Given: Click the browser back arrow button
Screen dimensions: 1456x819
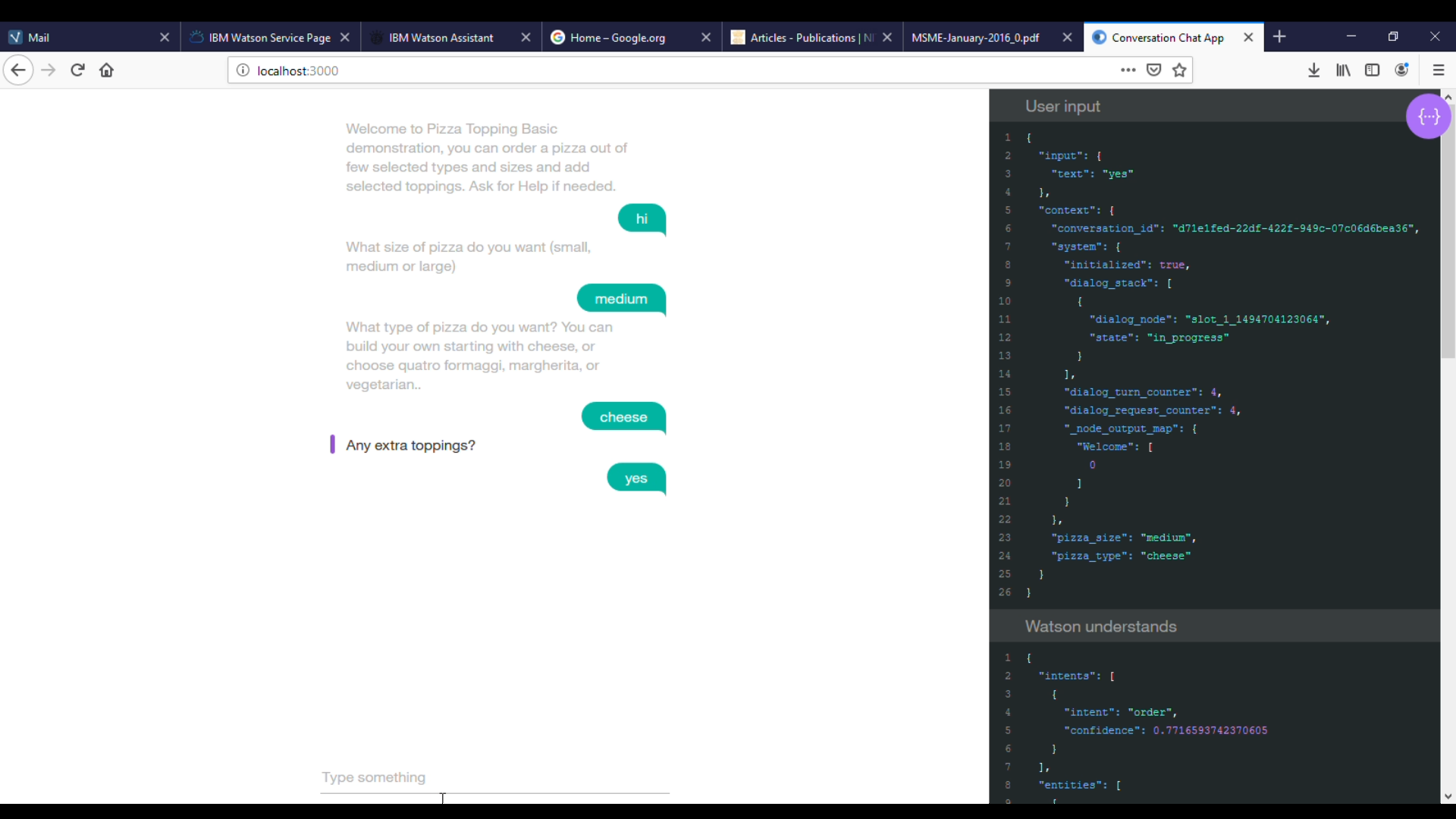Looking at the screenshot, I should [x=18, y=71].
